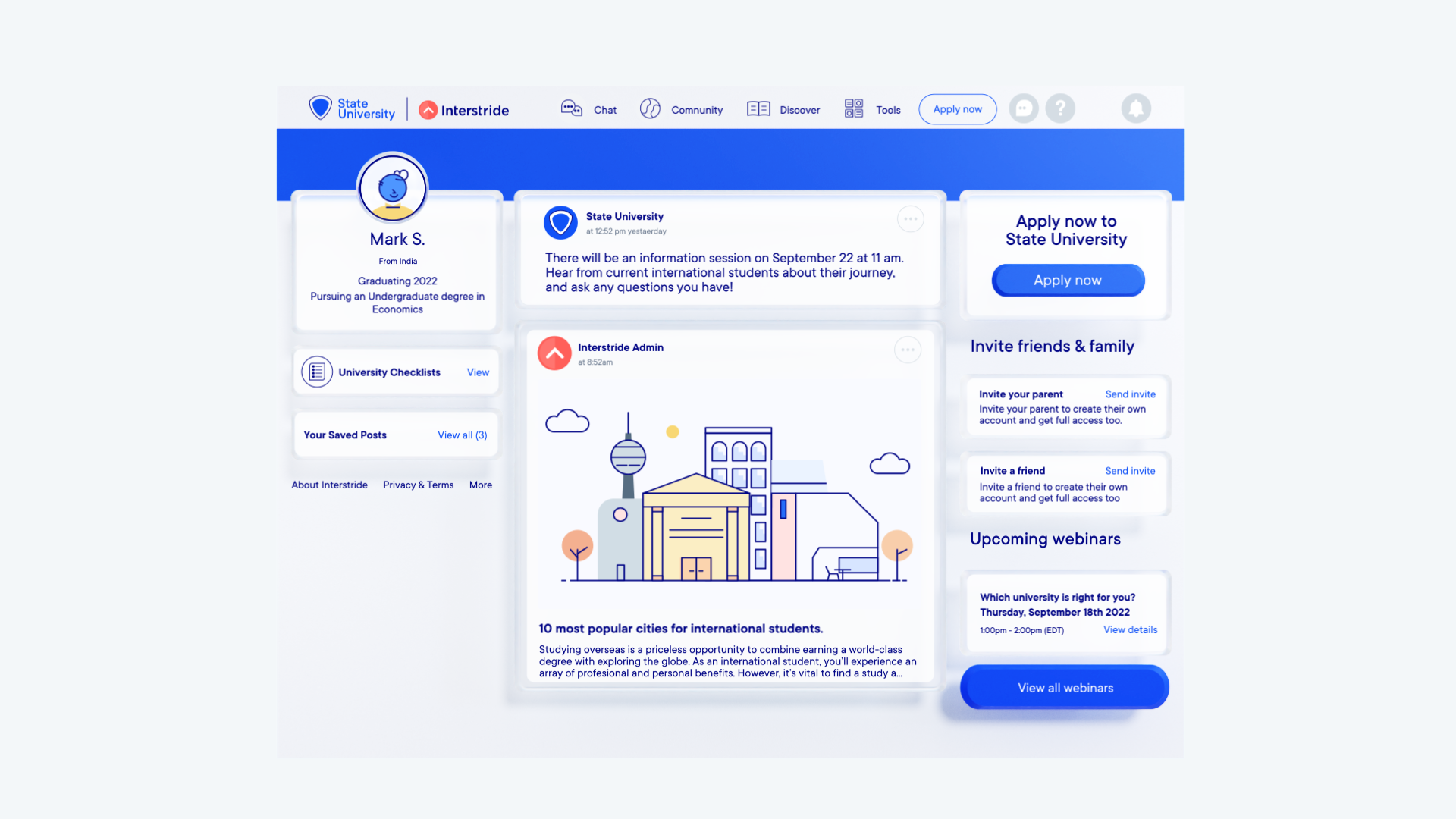Open options menu on Interstride Admin post

coord(908,350)
